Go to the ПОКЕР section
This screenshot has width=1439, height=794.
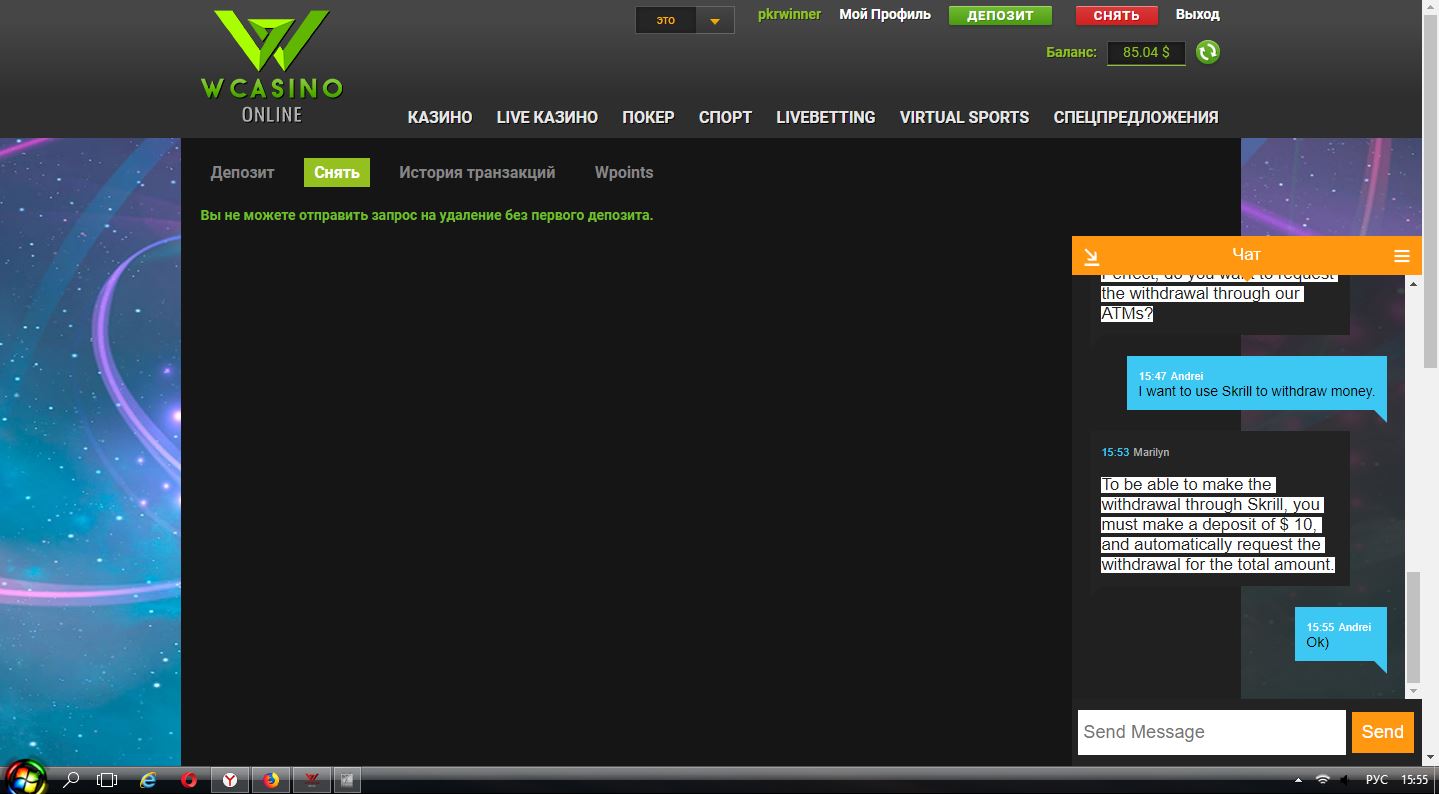coord(648,117)
